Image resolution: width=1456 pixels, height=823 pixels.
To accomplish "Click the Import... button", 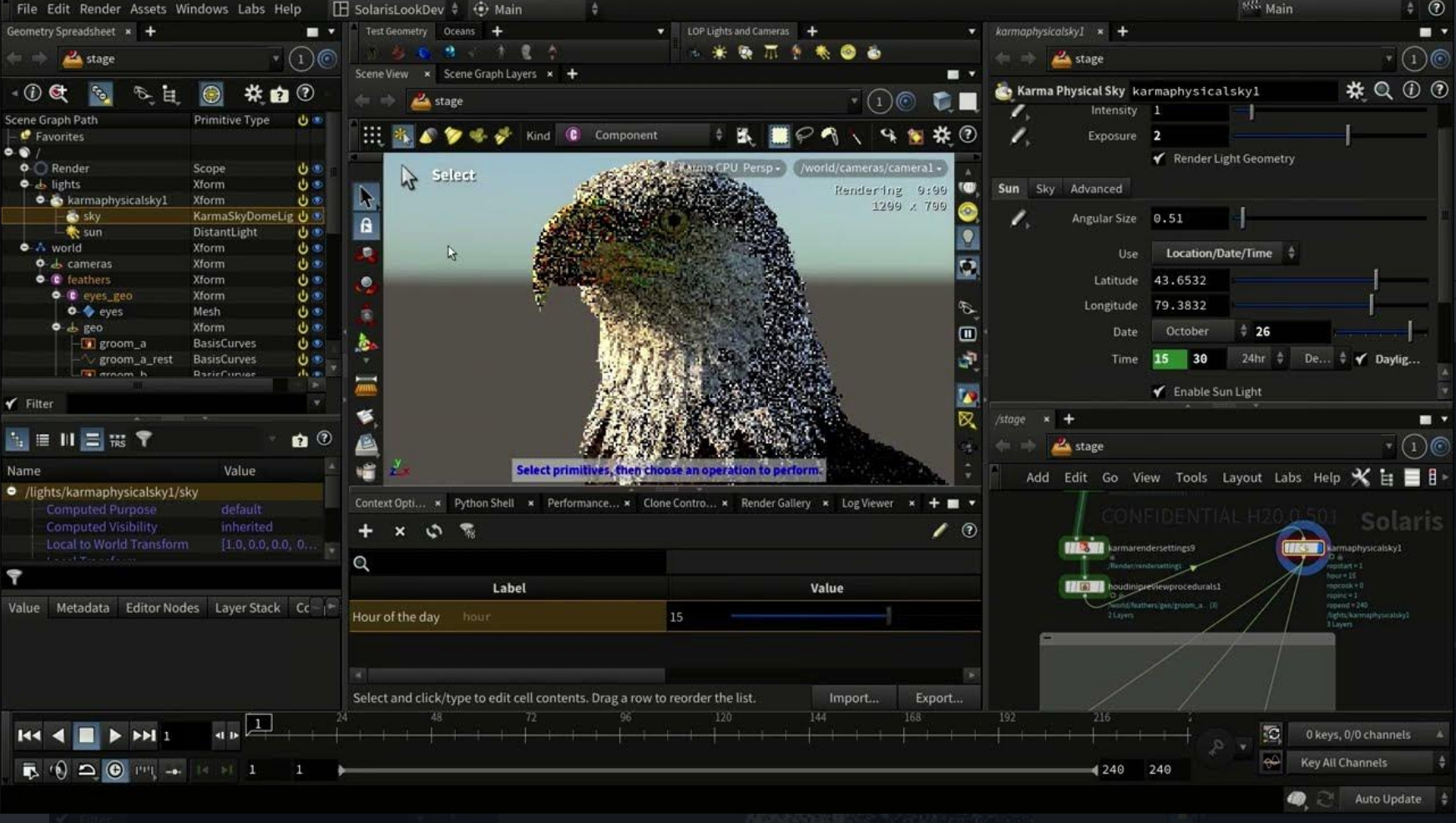I will pyautogui.click(x=853, y=698).
